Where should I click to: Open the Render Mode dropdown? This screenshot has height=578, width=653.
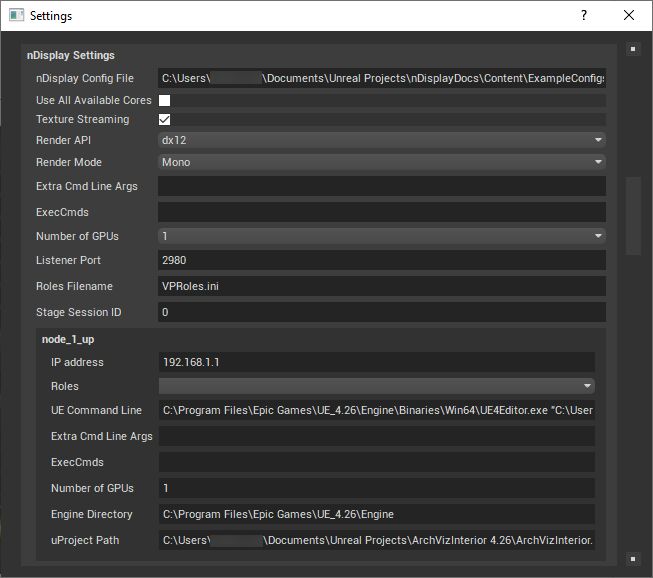(381, 162)
